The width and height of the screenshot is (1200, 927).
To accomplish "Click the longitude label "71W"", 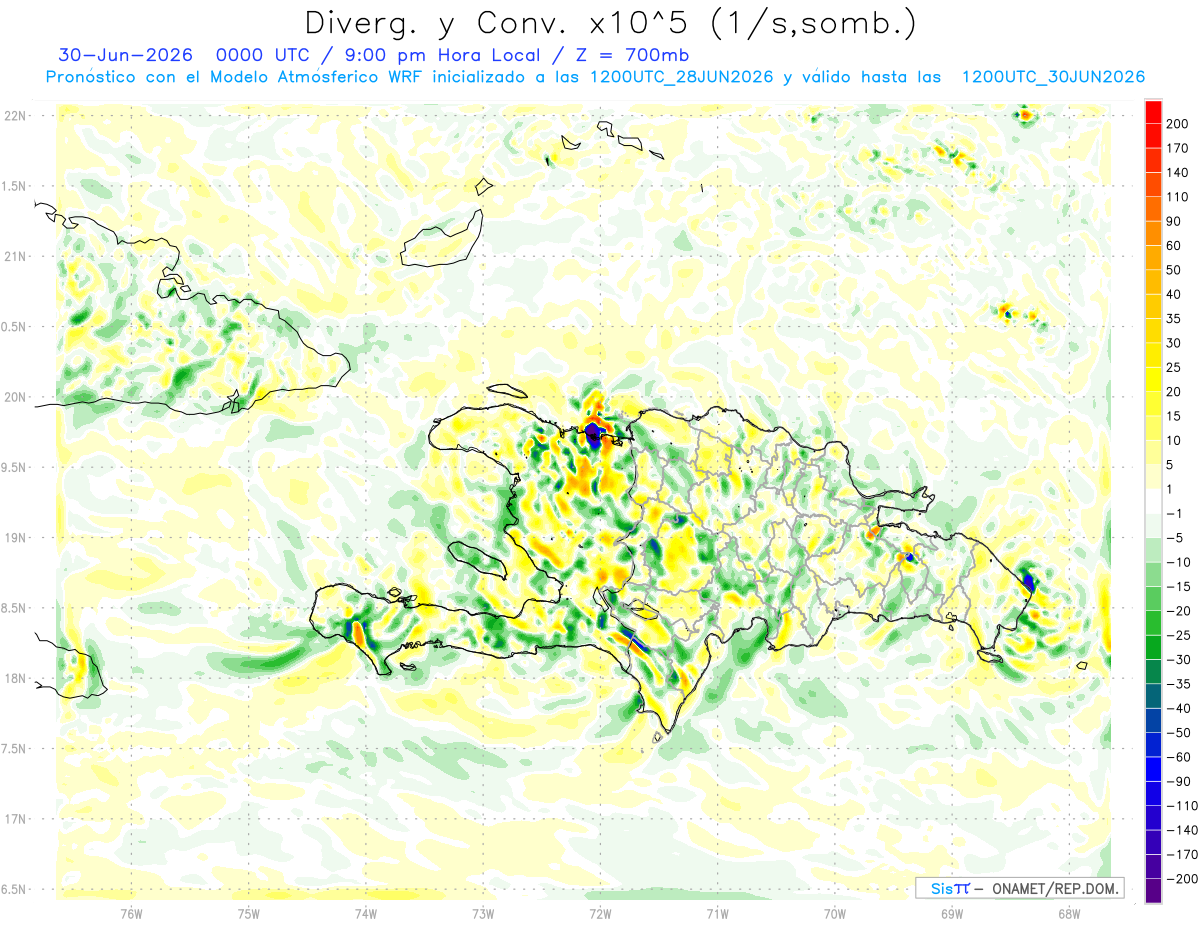I will point(717,914).
